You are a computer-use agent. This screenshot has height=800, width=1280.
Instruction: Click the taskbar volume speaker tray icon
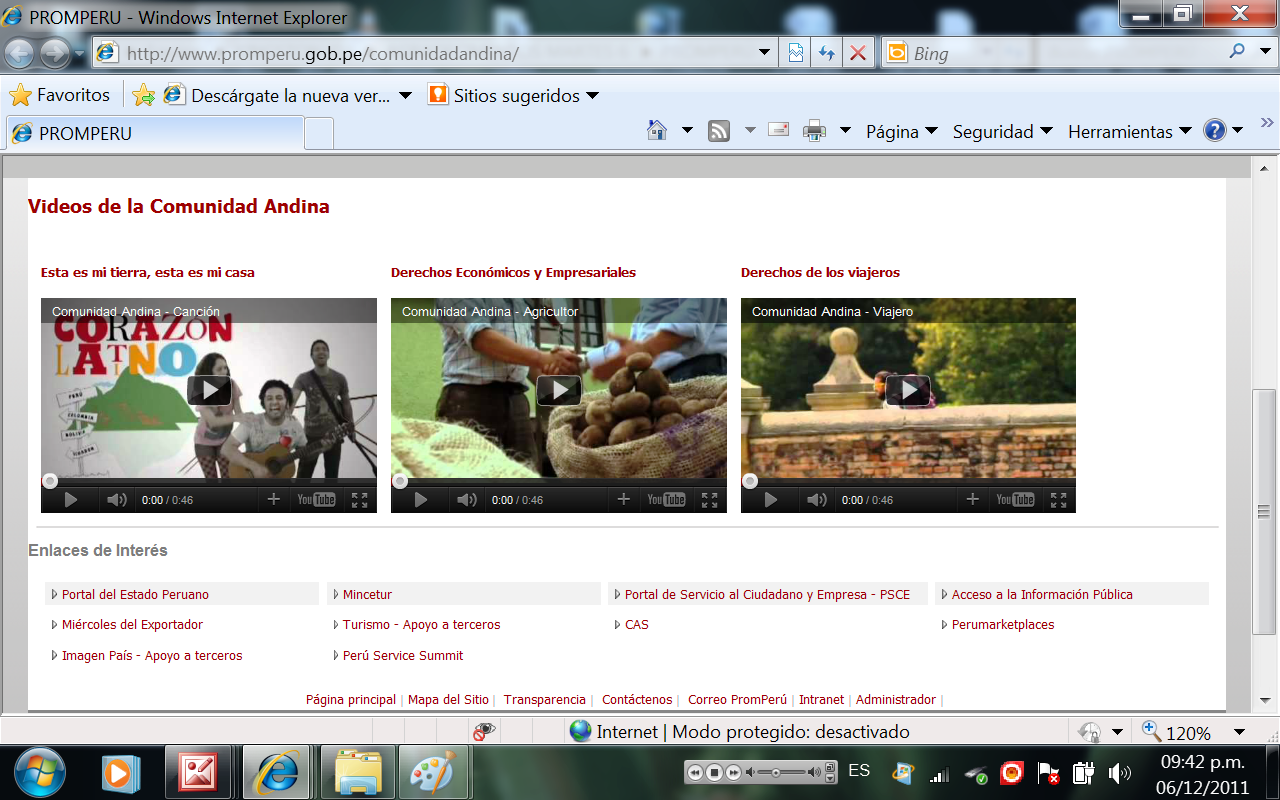(1119, 773)
